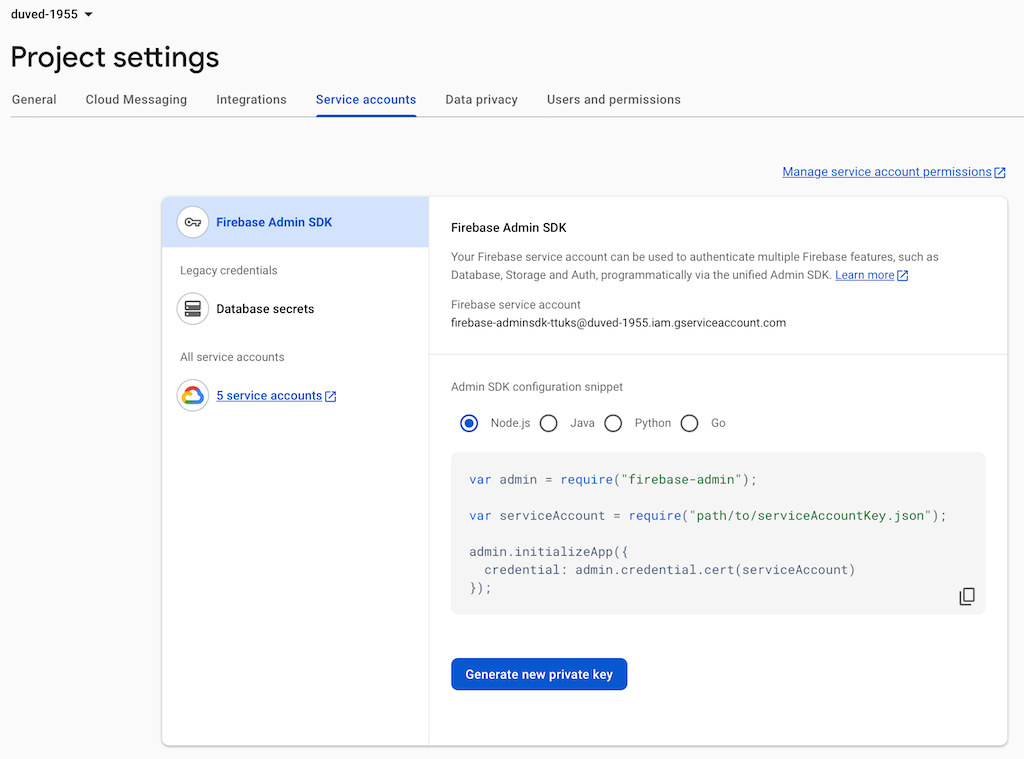Open the duved-1955 project dropdown
The image size is (1024, 759).
[x=52, y=14]
